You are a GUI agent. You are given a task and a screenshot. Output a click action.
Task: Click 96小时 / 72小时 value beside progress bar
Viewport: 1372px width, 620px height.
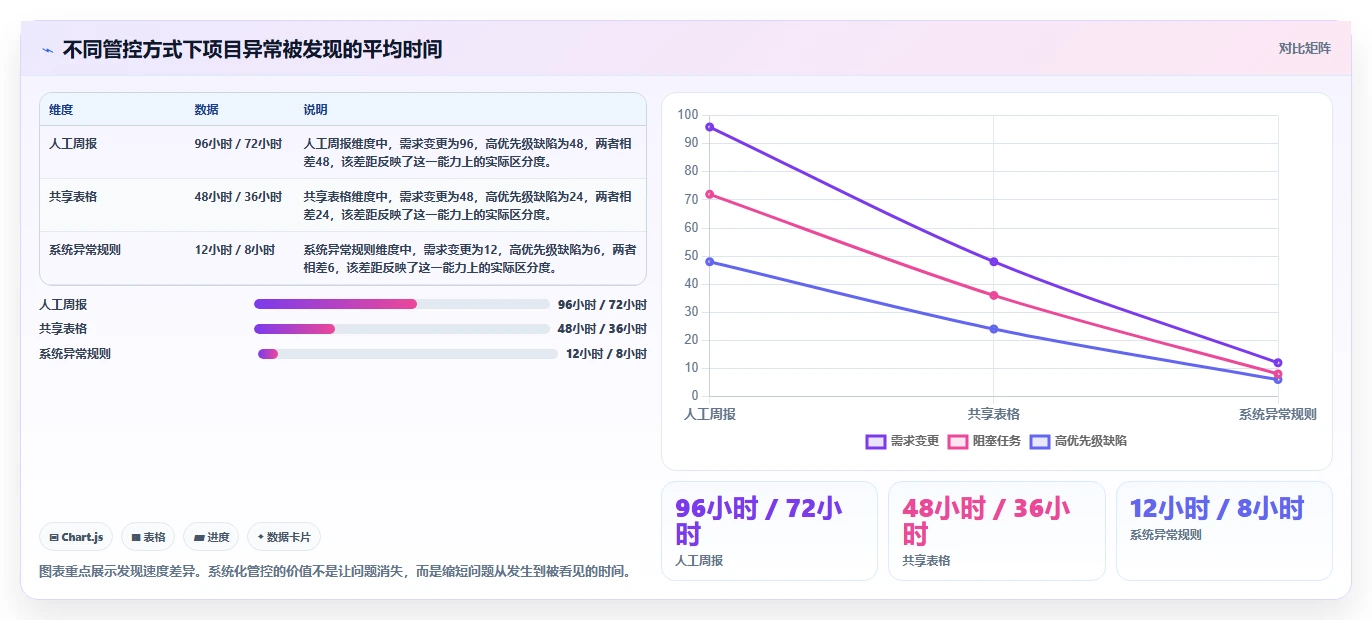602,305
